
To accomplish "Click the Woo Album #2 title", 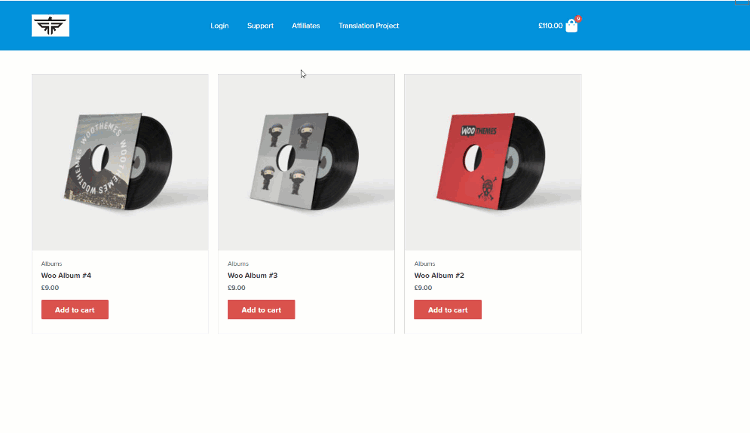I will click(x=439, y=276).
